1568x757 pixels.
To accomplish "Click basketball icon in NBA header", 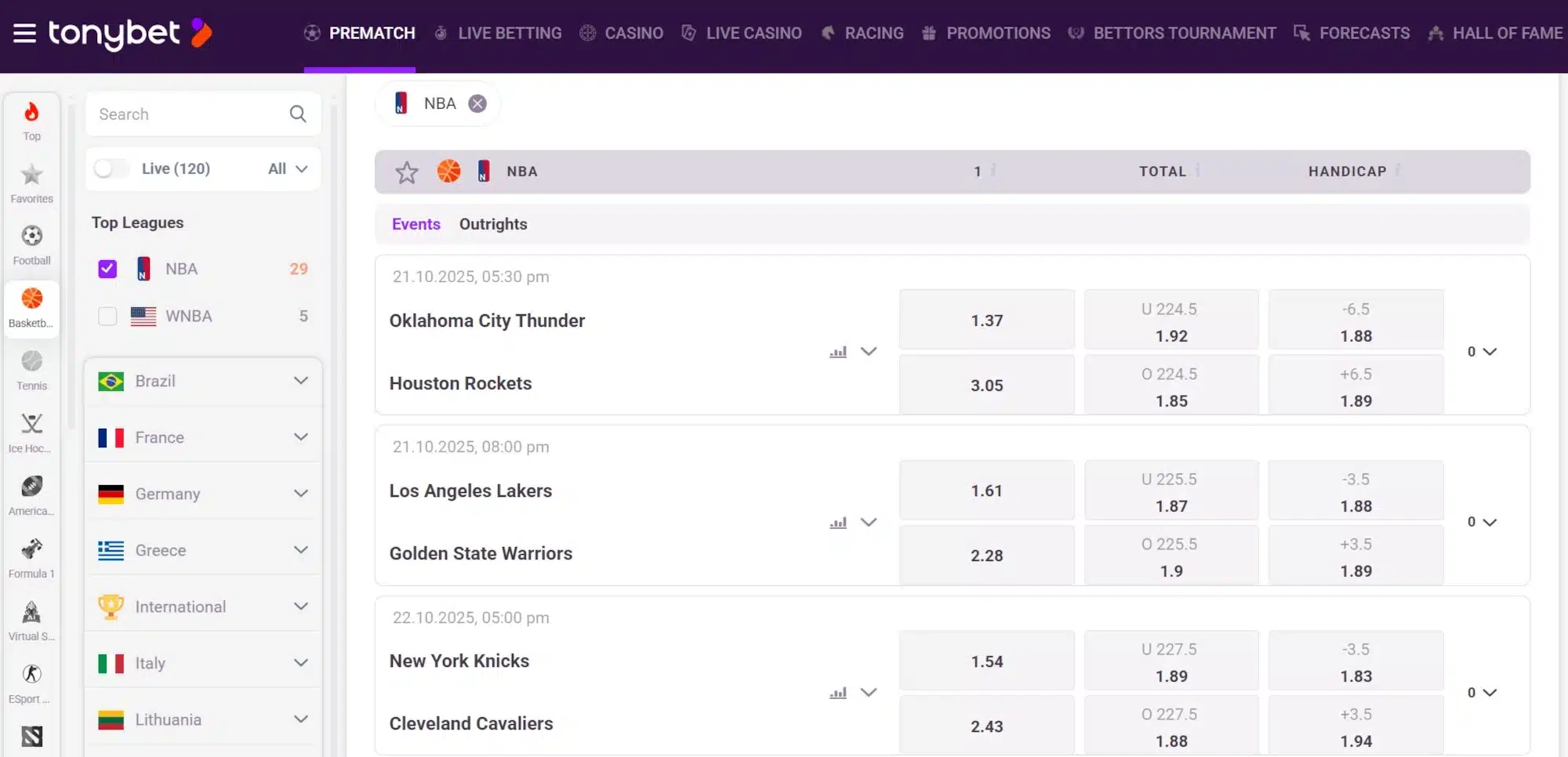I will click(x=448, y=171).
